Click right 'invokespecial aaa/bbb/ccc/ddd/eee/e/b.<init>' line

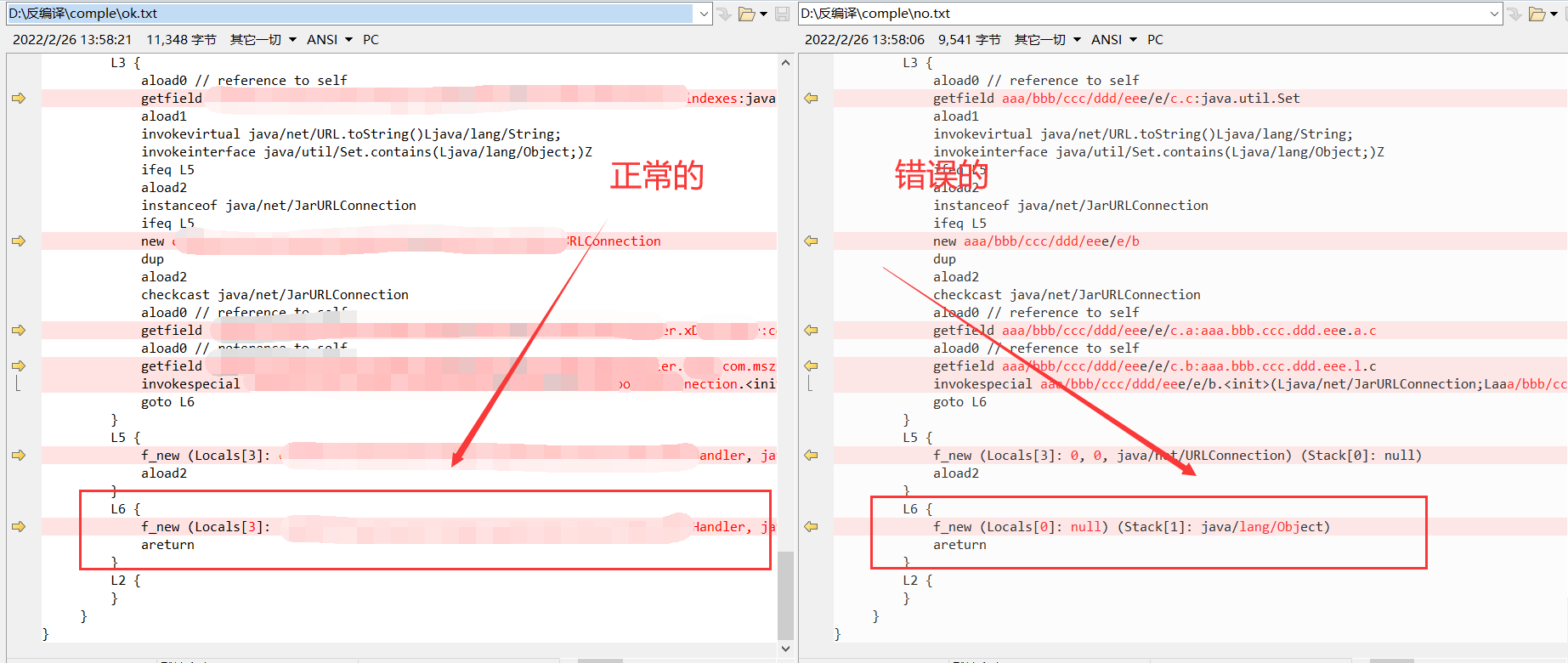tap(1249, 384)
